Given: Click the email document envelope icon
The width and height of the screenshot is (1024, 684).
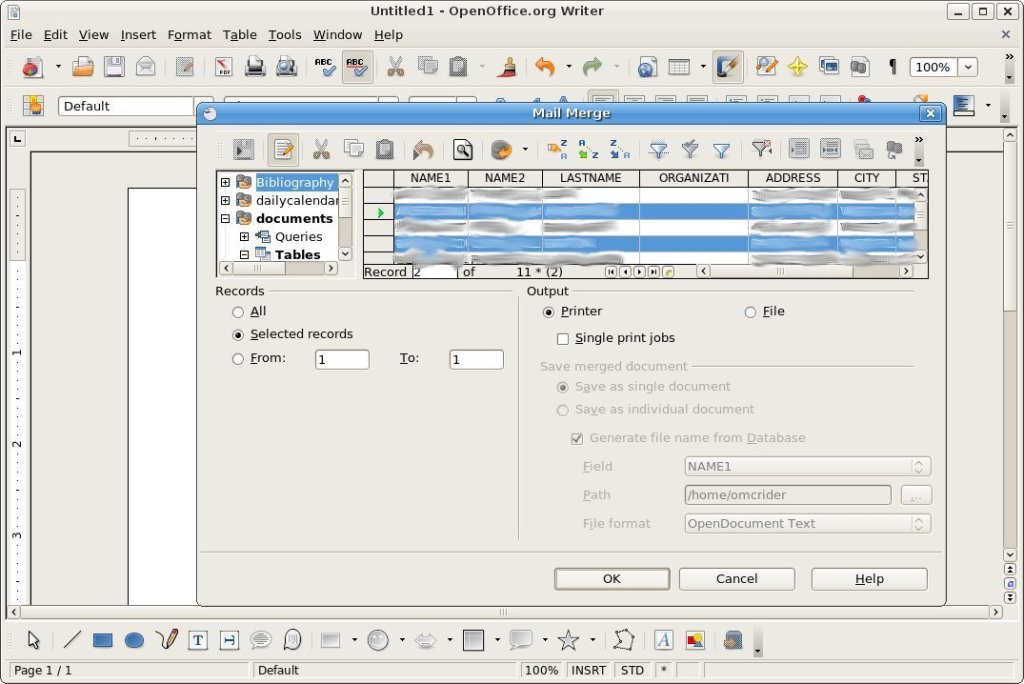Looking at the screenshot, I should coord(146,67).
